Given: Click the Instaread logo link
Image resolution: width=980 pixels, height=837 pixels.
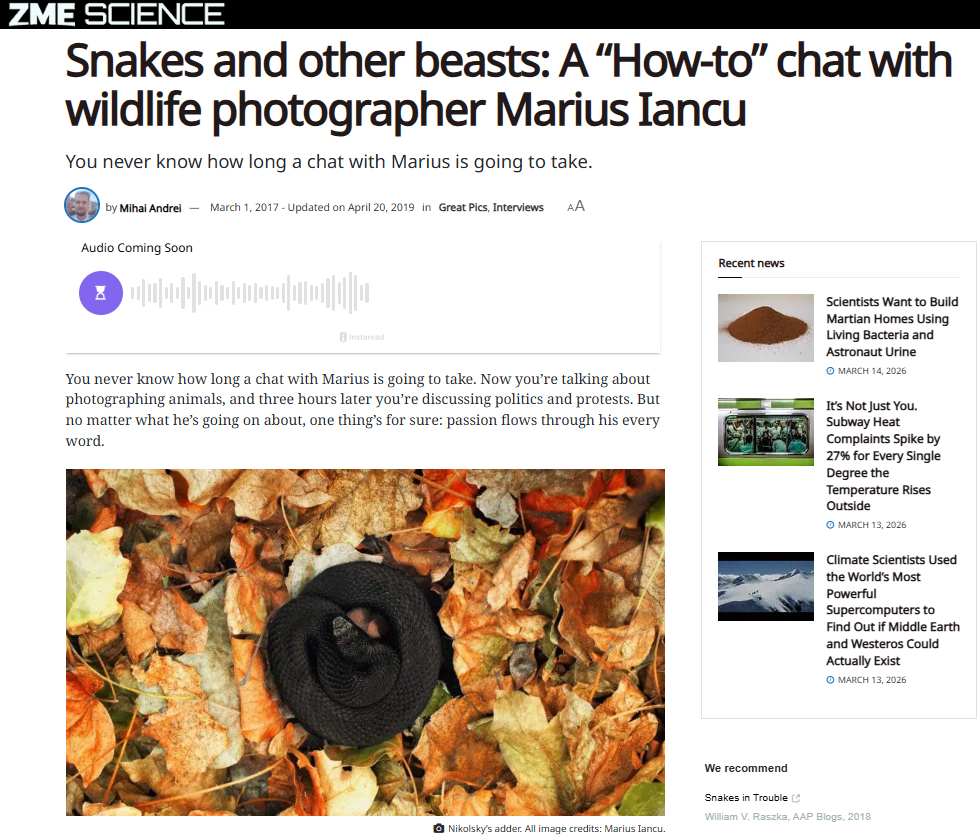Looking at the screenshot, I should pyautogui.click(x=362, y=337).
